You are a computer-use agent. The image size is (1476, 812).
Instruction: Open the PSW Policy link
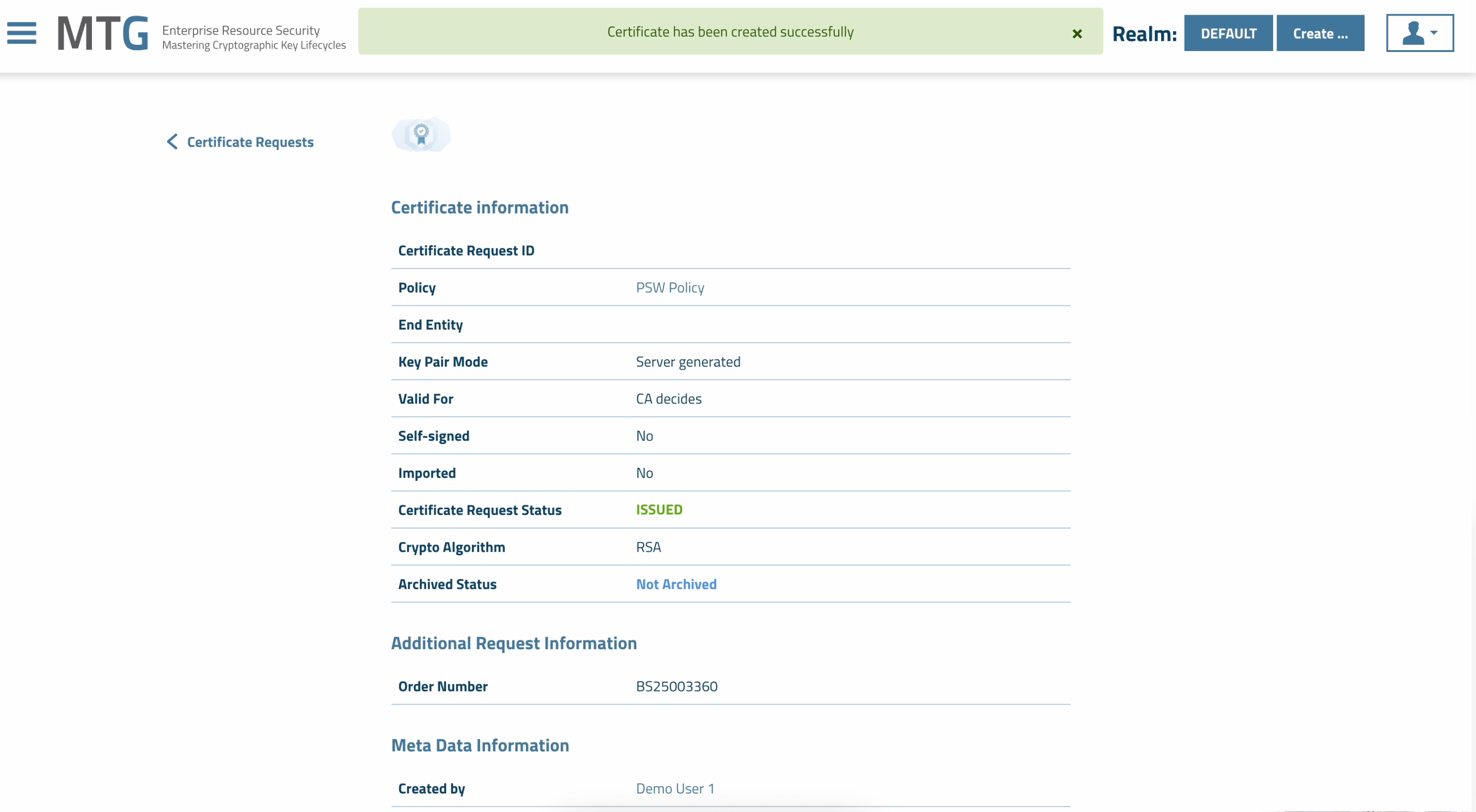pos(670,287)
